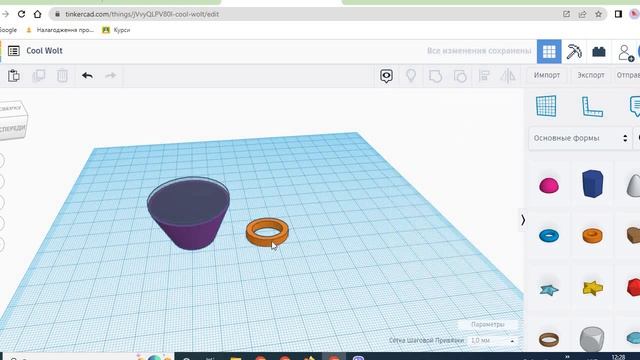The image size is (640, 360).
Task: Collapse the shapes panel with the chevron
Action: point(523,220)
